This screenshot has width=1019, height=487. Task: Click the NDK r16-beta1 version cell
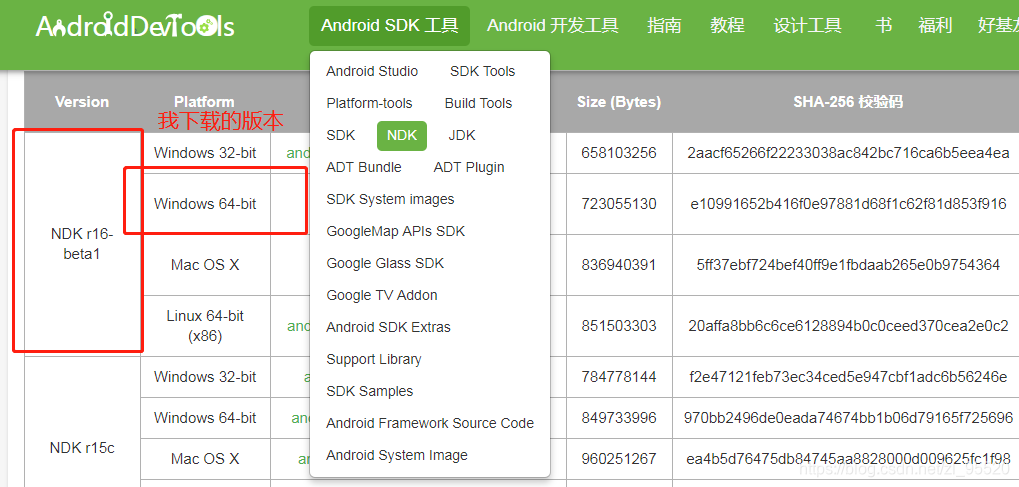[x=82, y=244]
